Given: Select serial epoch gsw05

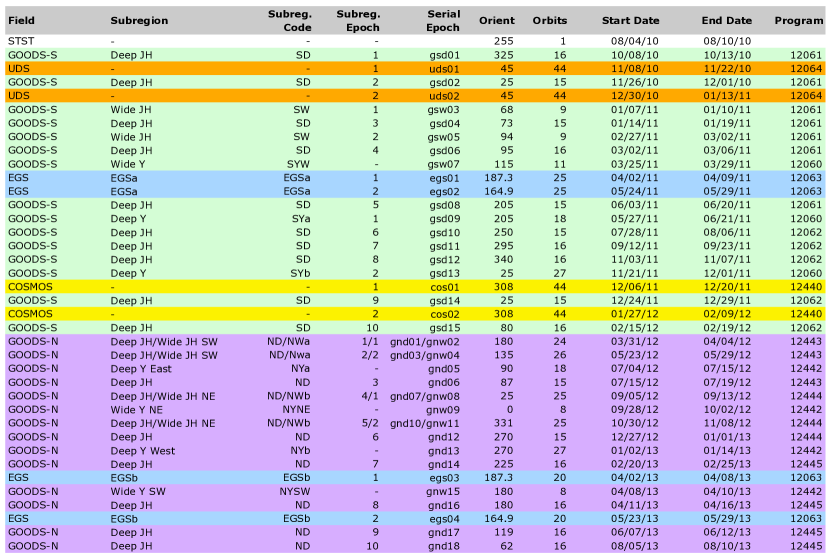Looking at the screenshot, I should coord(444,137).
